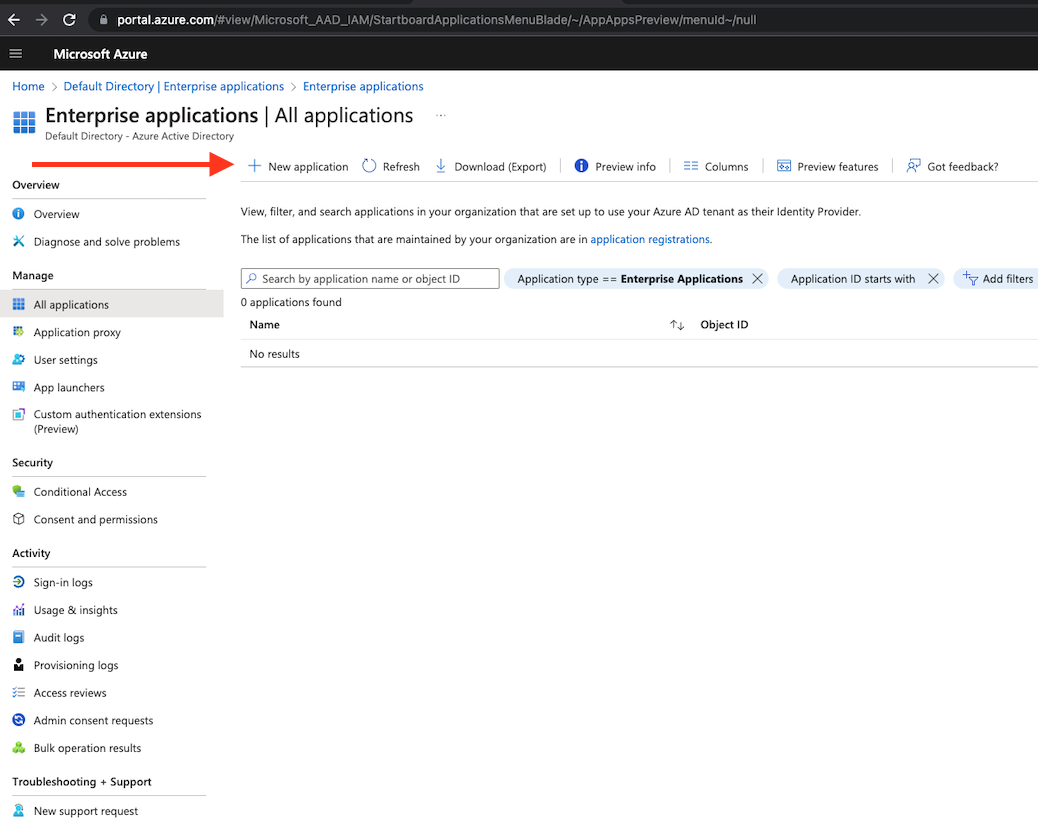The height and width of the screenshot is (840, 1038).
Task: Click the Download (Export) button label
Action: [x=500, y=167]
